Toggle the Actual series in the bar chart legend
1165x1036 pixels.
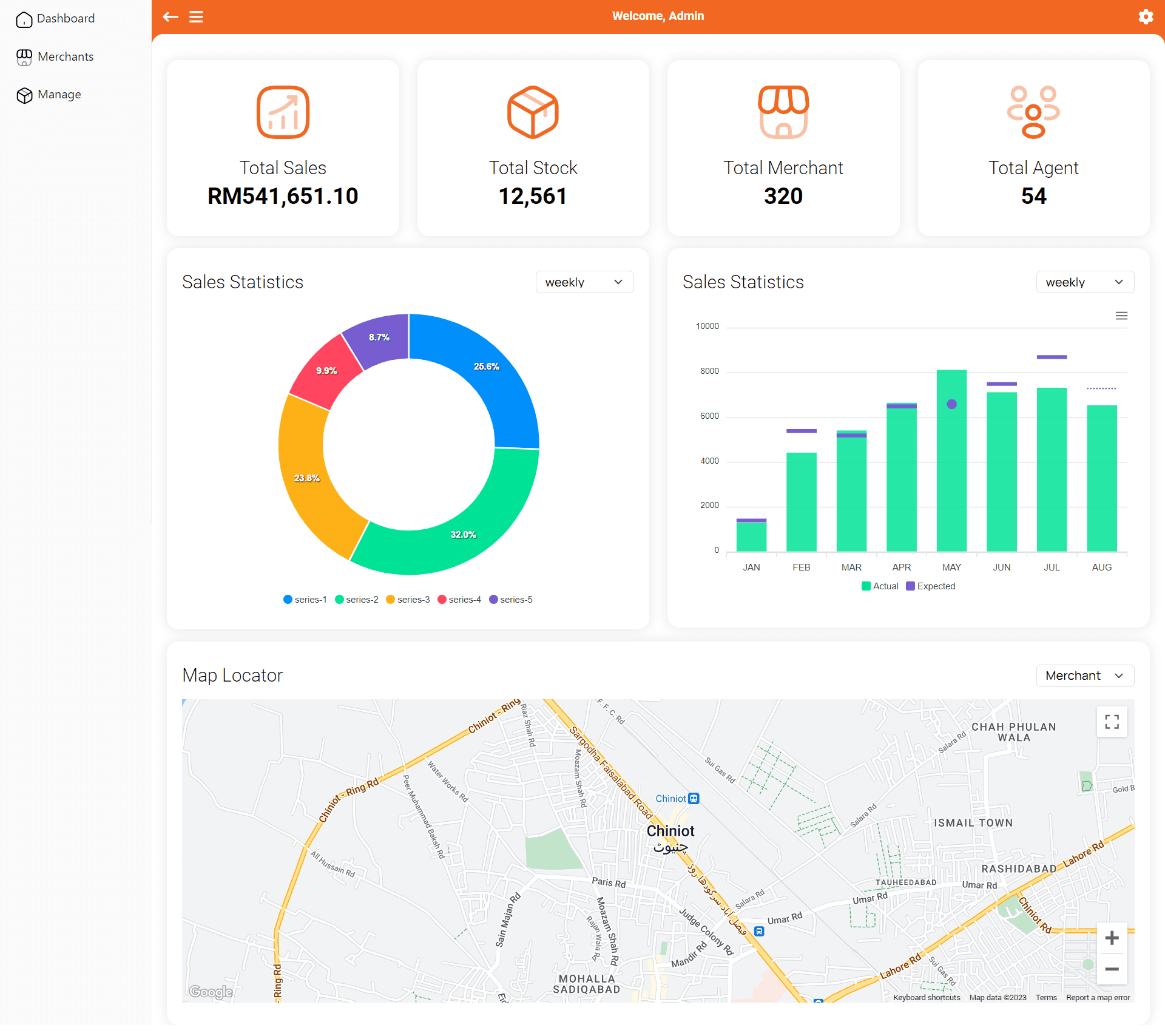pyautogui.click(x=880, y=586)
